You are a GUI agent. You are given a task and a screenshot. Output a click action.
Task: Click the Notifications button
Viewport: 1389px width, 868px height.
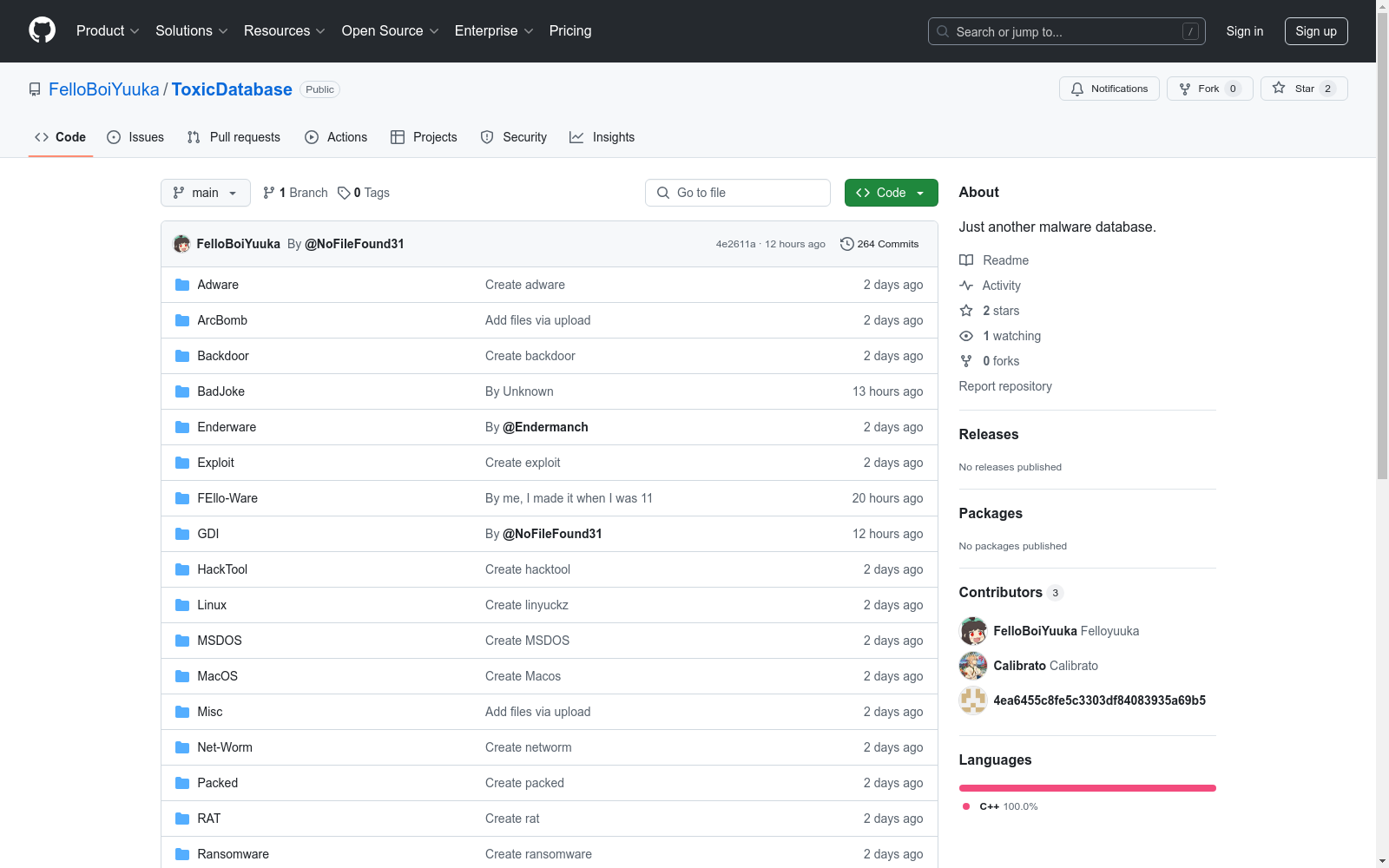[1109, 89]
